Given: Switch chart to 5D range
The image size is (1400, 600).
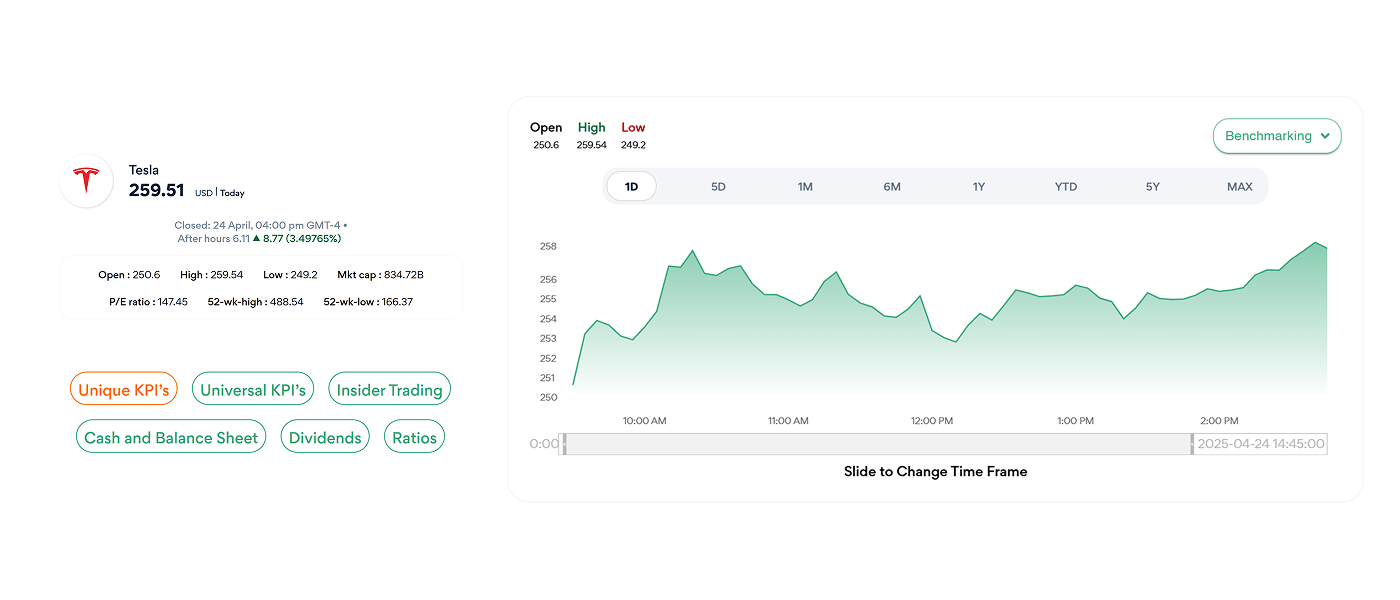Looking at the screenshot, I should click(x=718, y=187).
